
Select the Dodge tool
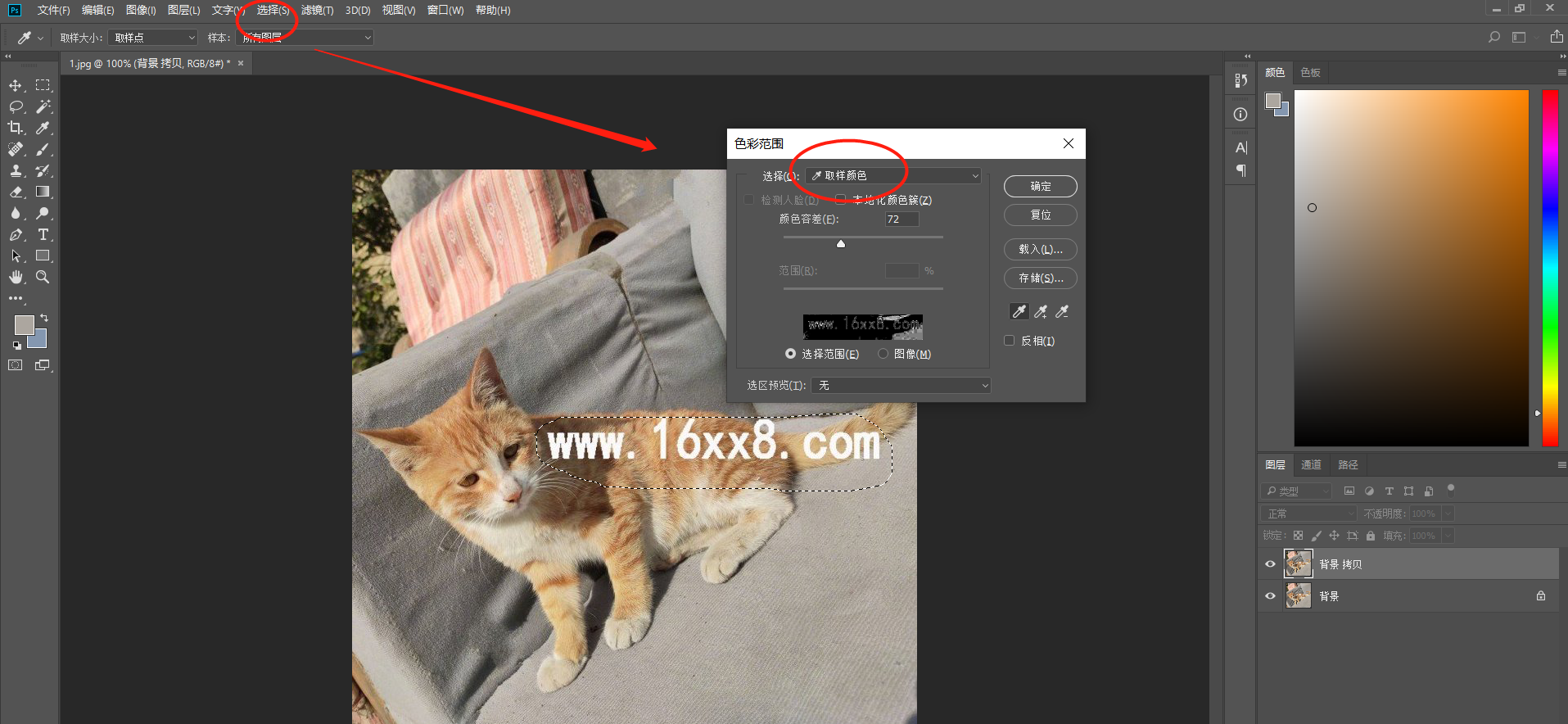[x=43, y=213]
